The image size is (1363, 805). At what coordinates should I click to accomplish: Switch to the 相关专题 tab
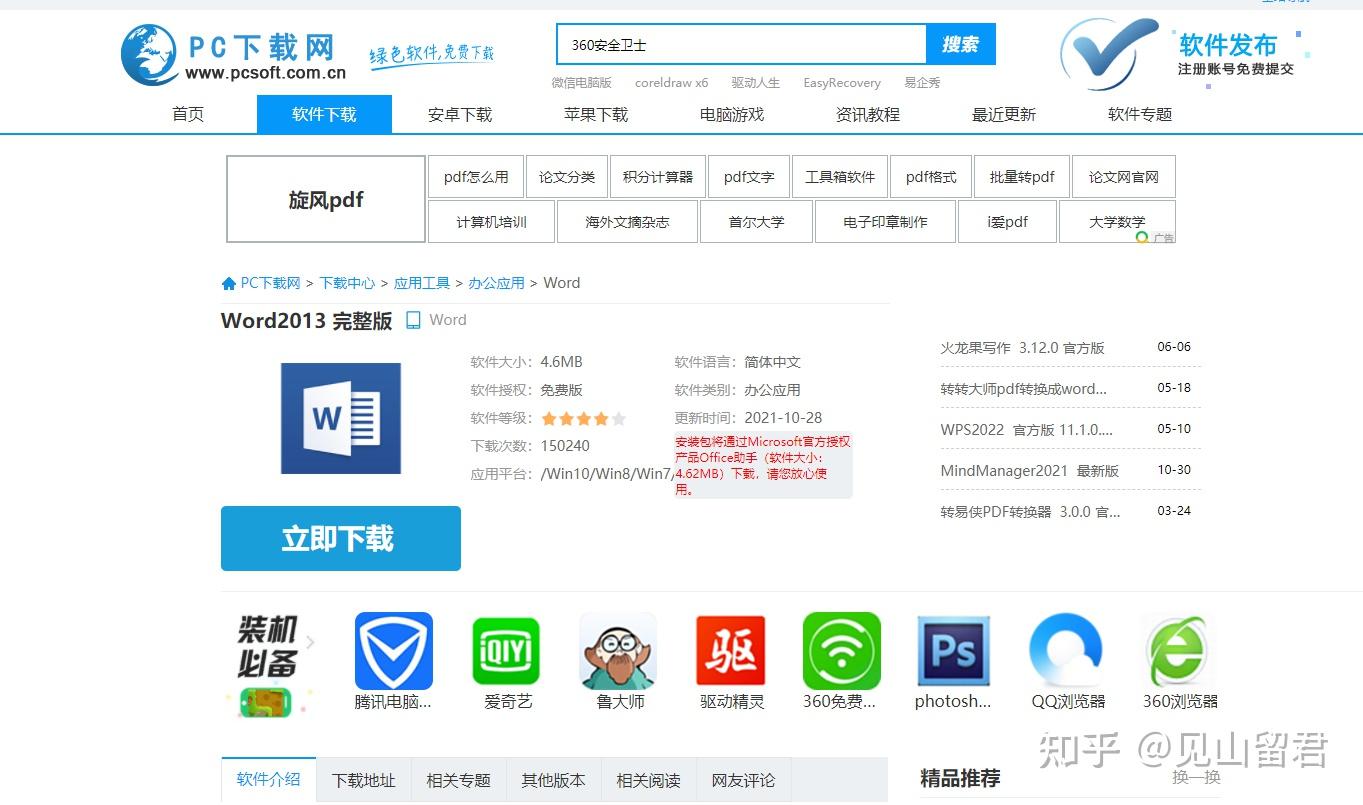pyautogui.click(x=458, y=781)
